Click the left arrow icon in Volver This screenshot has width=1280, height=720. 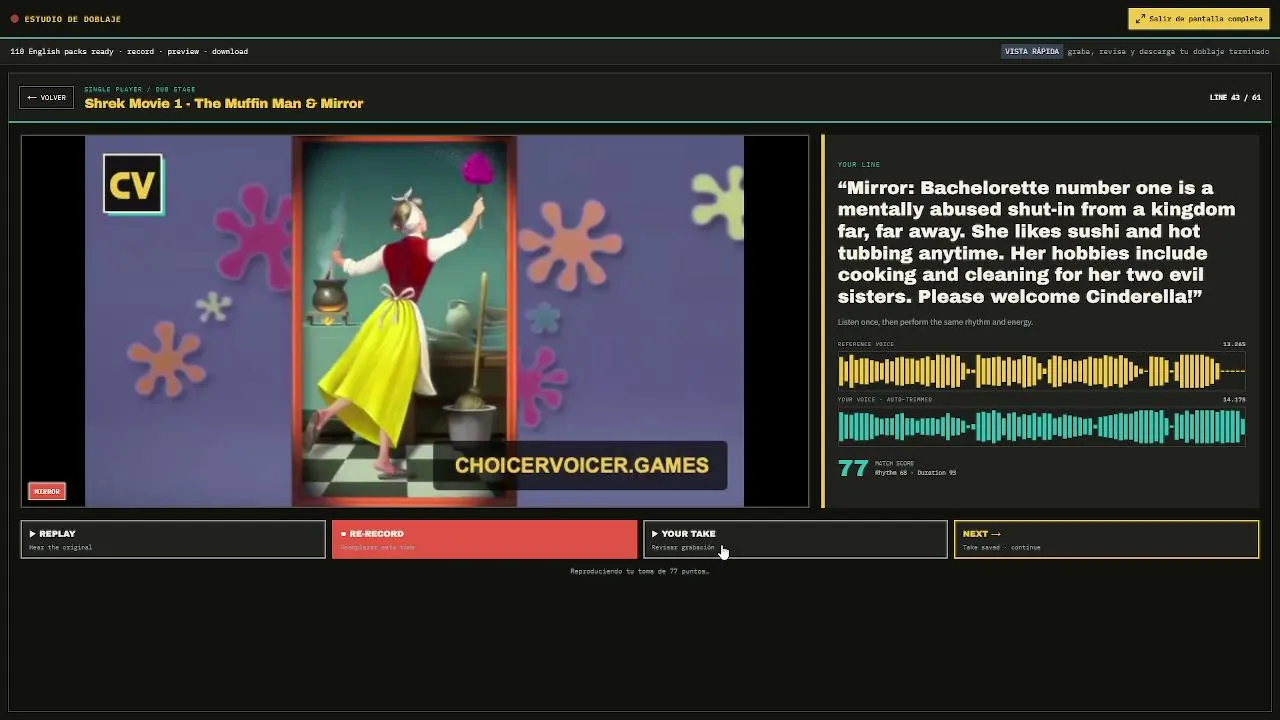[x=32, y=98]
